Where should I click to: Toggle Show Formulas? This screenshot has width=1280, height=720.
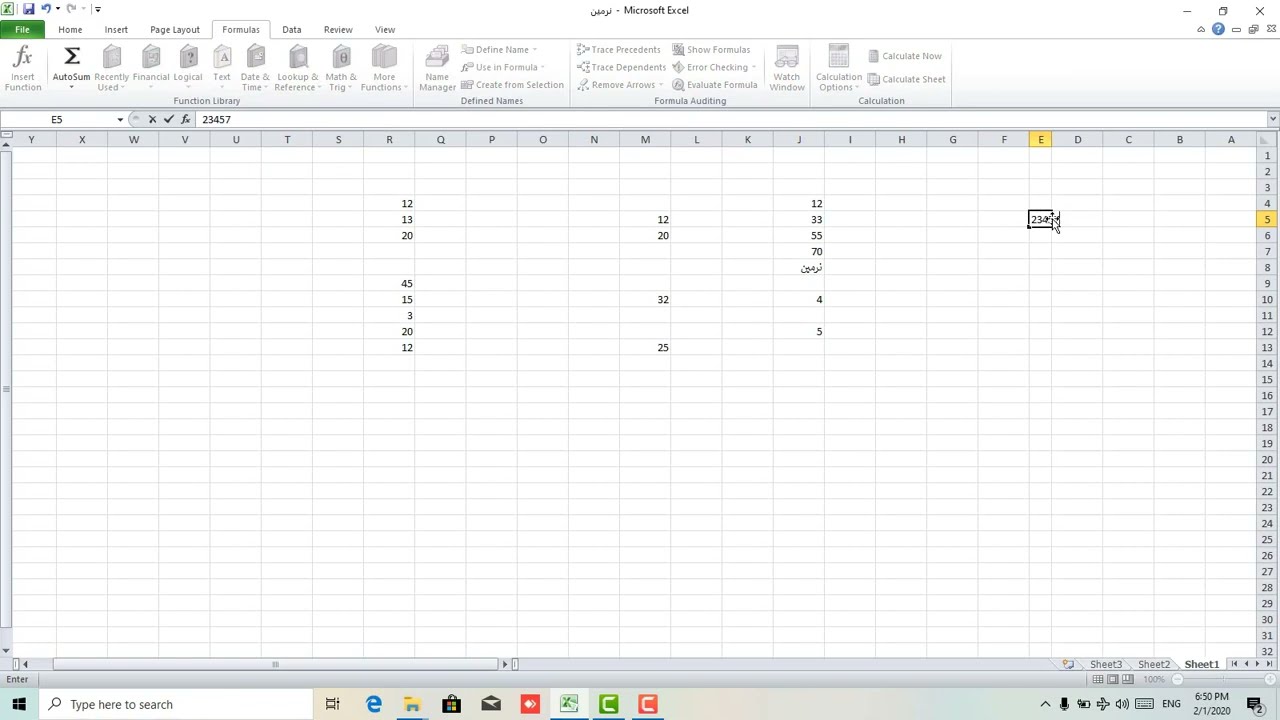[711, 49]
